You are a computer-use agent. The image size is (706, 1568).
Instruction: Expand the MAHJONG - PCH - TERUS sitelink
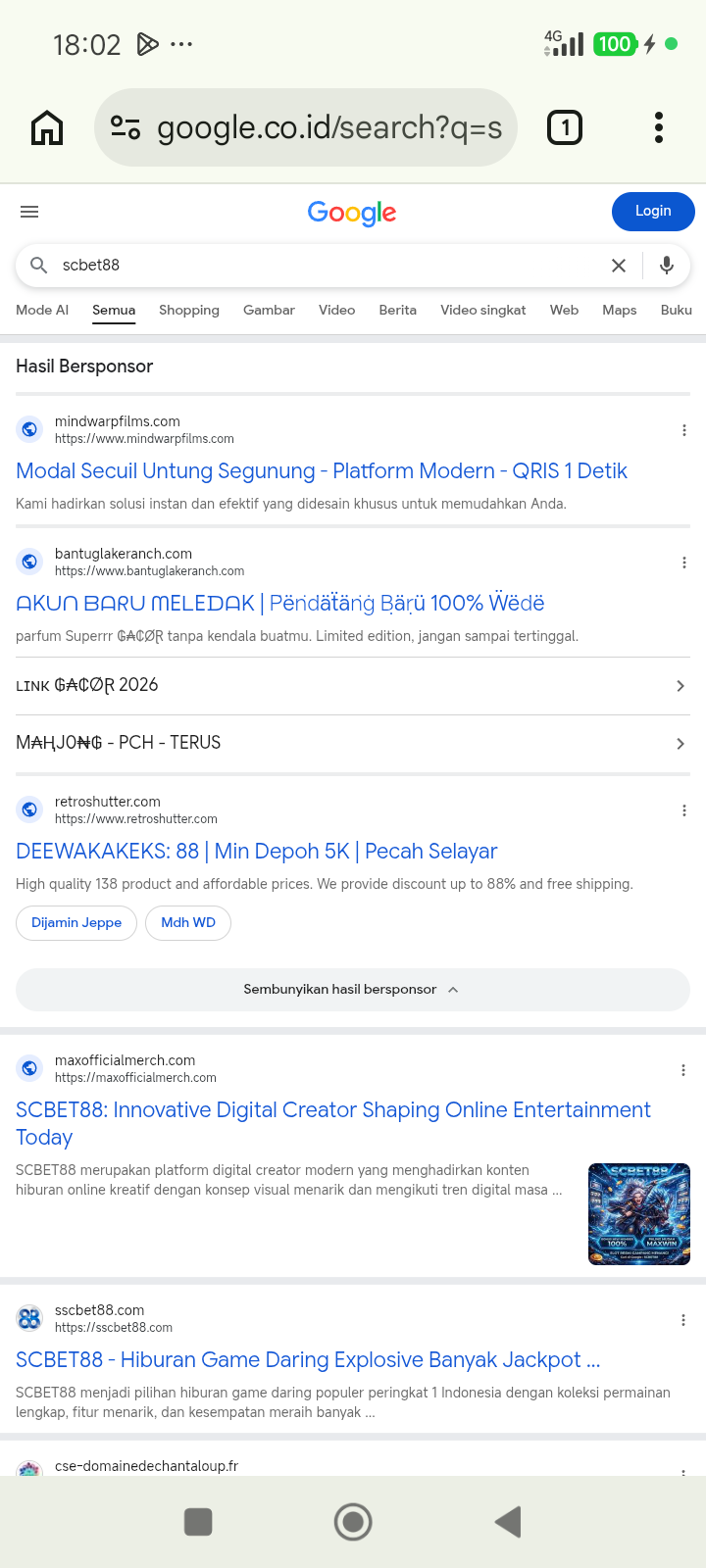[x=353, y=744]
